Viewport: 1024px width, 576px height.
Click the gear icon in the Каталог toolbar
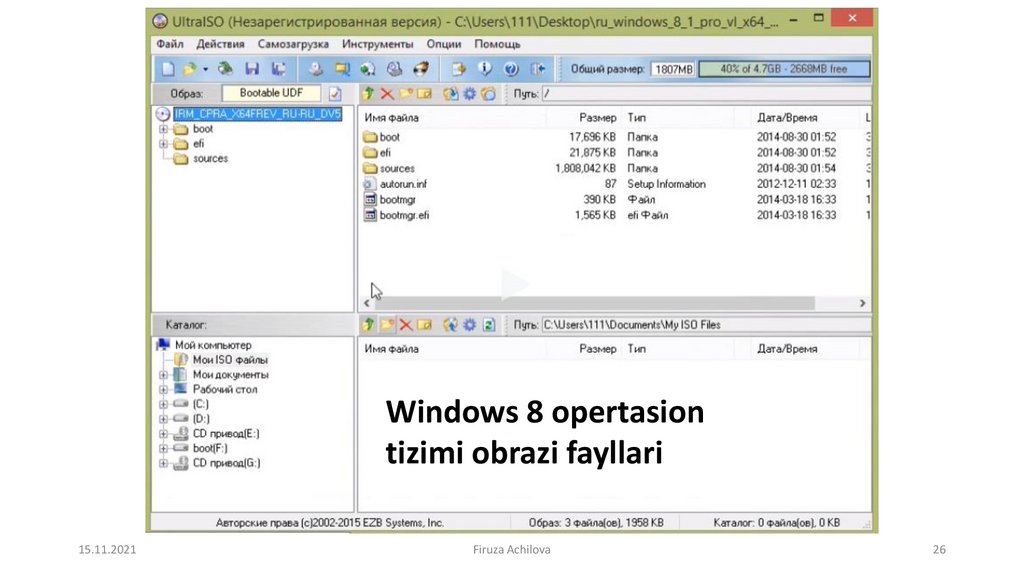tap(470, 325)
